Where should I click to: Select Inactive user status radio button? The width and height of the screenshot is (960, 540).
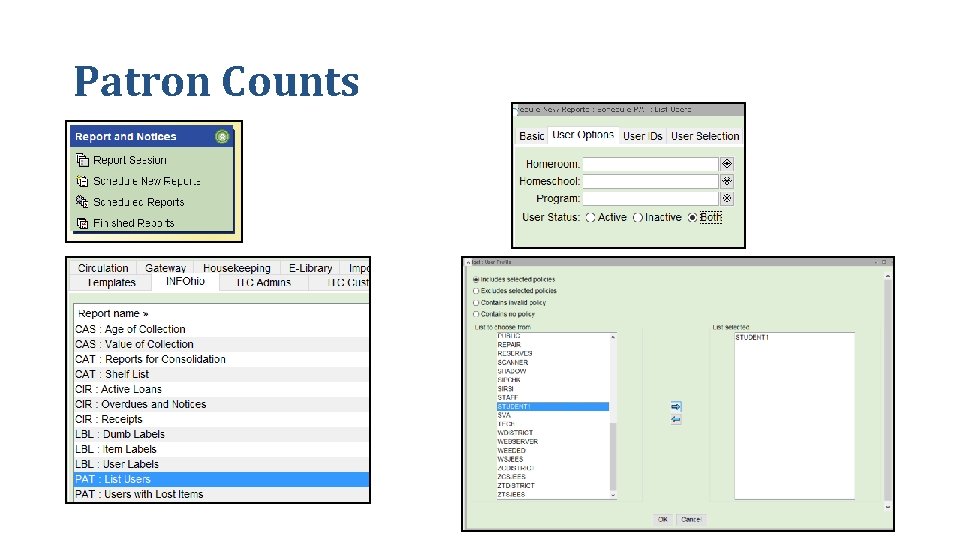pos(638,217)
